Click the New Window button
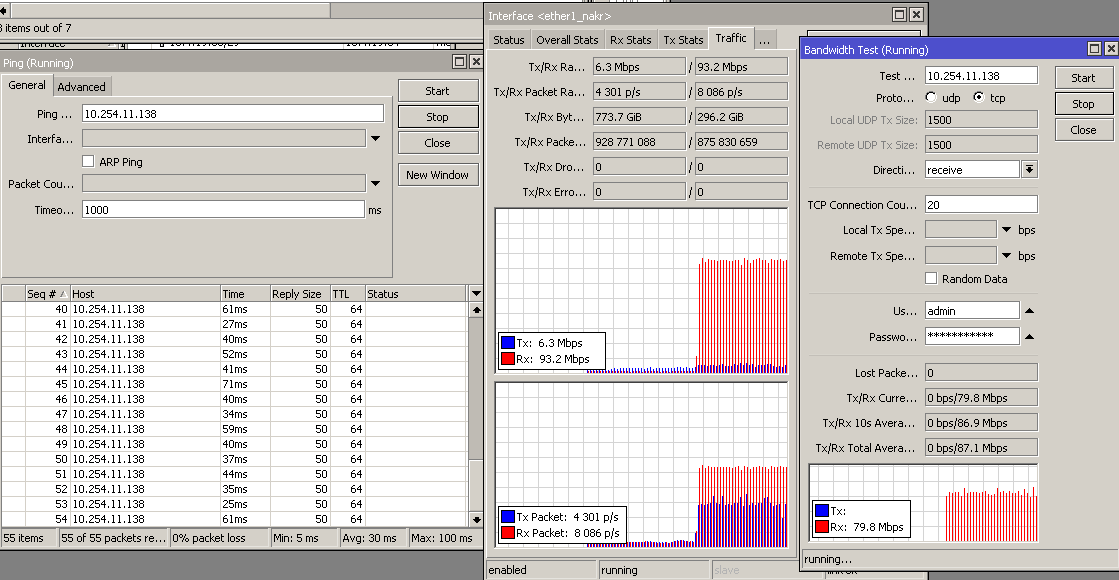This screenshot has height=580, width=1119. [437, 175]
